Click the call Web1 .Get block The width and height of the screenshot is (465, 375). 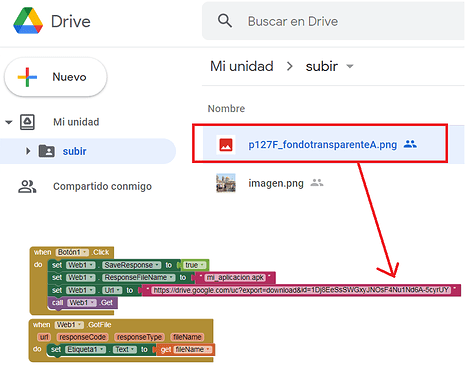(83, 303)
